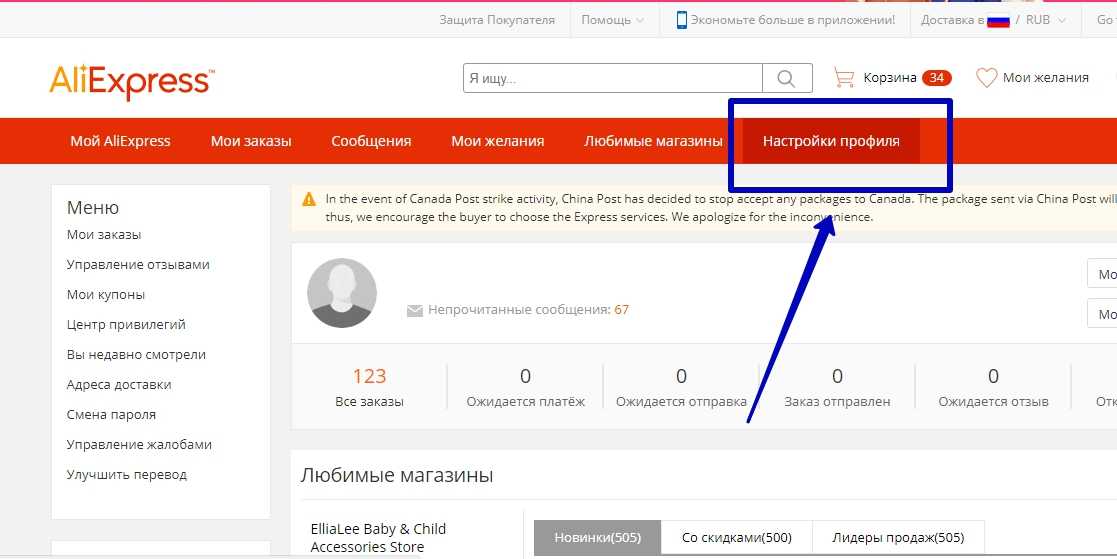Click the magnifying glass search button

point(787,78)
